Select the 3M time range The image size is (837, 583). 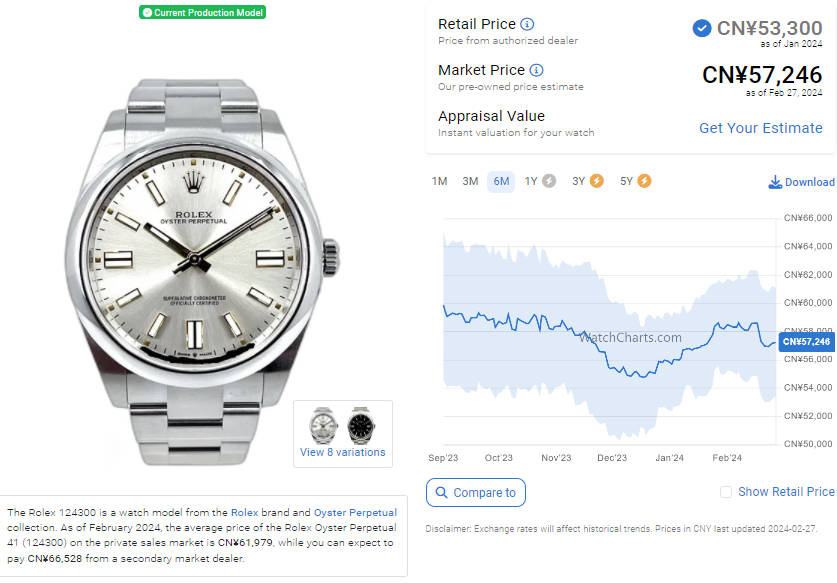470,182
